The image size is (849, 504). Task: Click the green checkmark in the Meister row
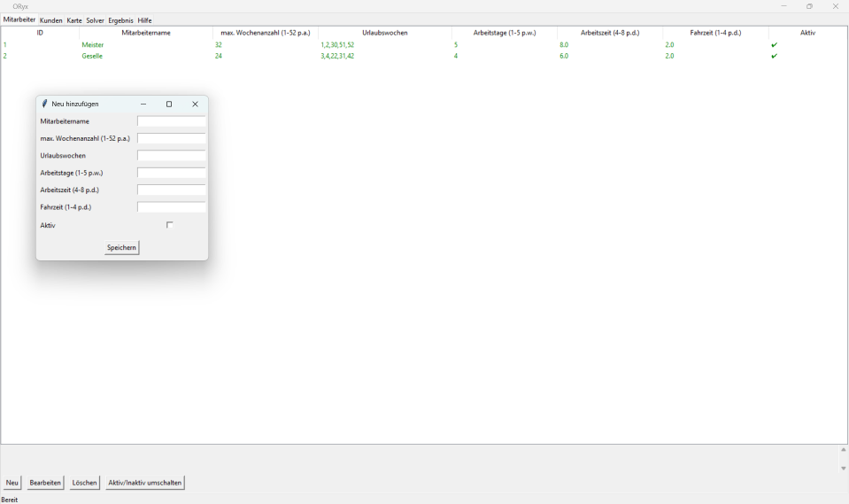[774, 45]
